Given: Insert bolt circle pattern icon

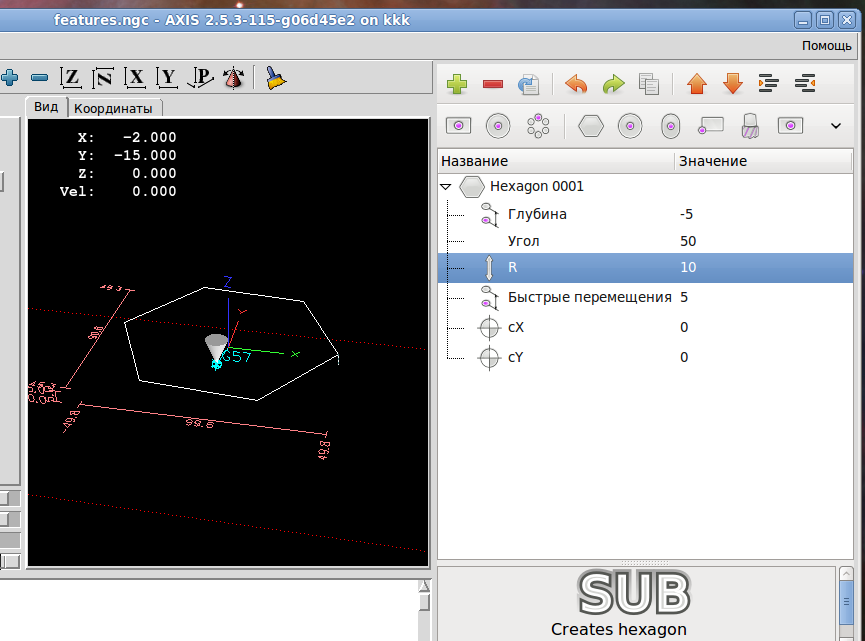Looking at the screenshot, I should [x=538, y=126].
